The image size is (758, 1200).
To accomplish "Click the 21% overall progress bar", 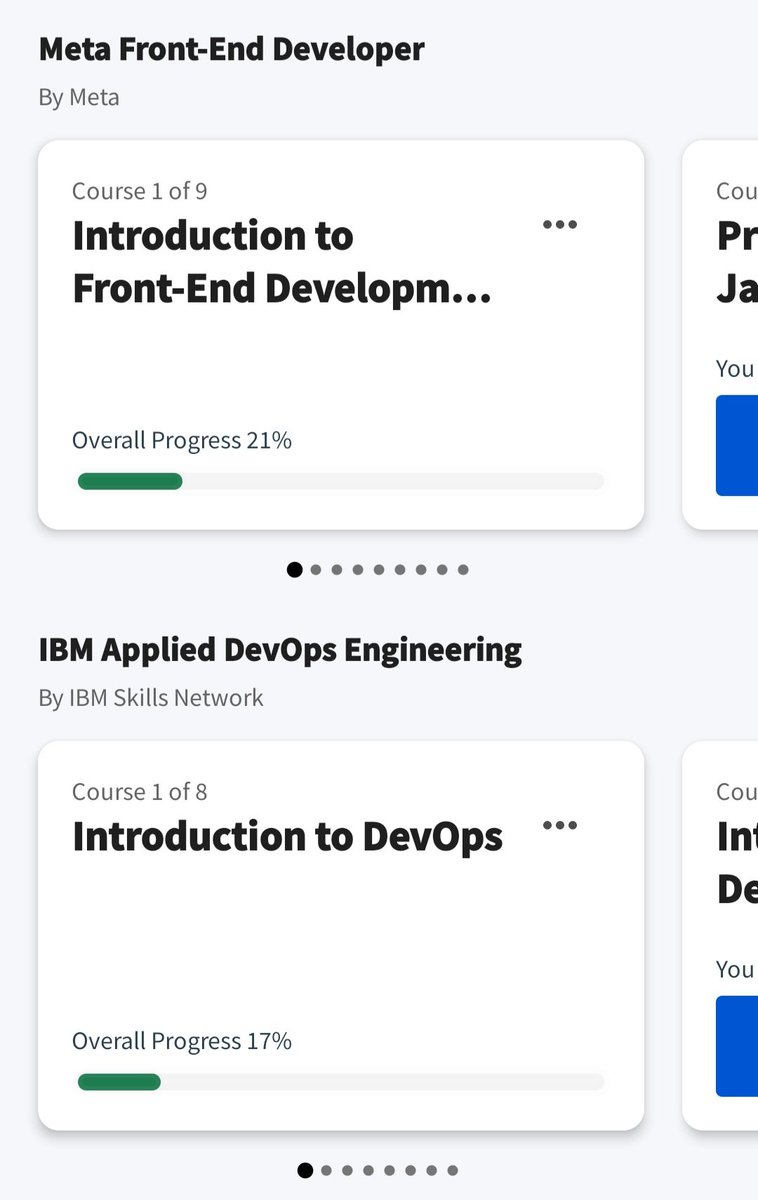I will point(341,481).
